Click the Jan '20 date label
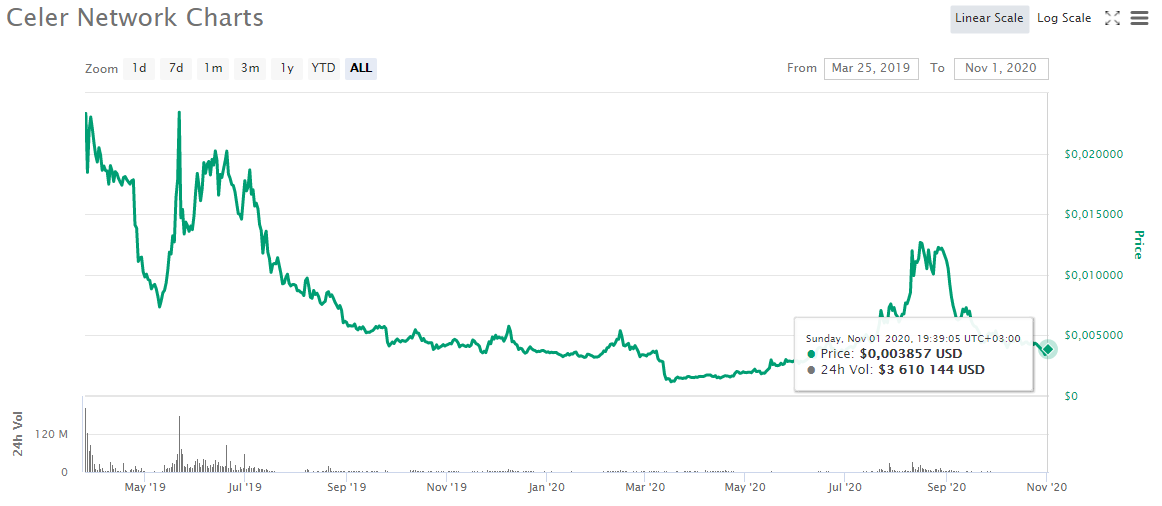Image resolution: width=1162 pixels, height=506 pixels. pos(545,487)
